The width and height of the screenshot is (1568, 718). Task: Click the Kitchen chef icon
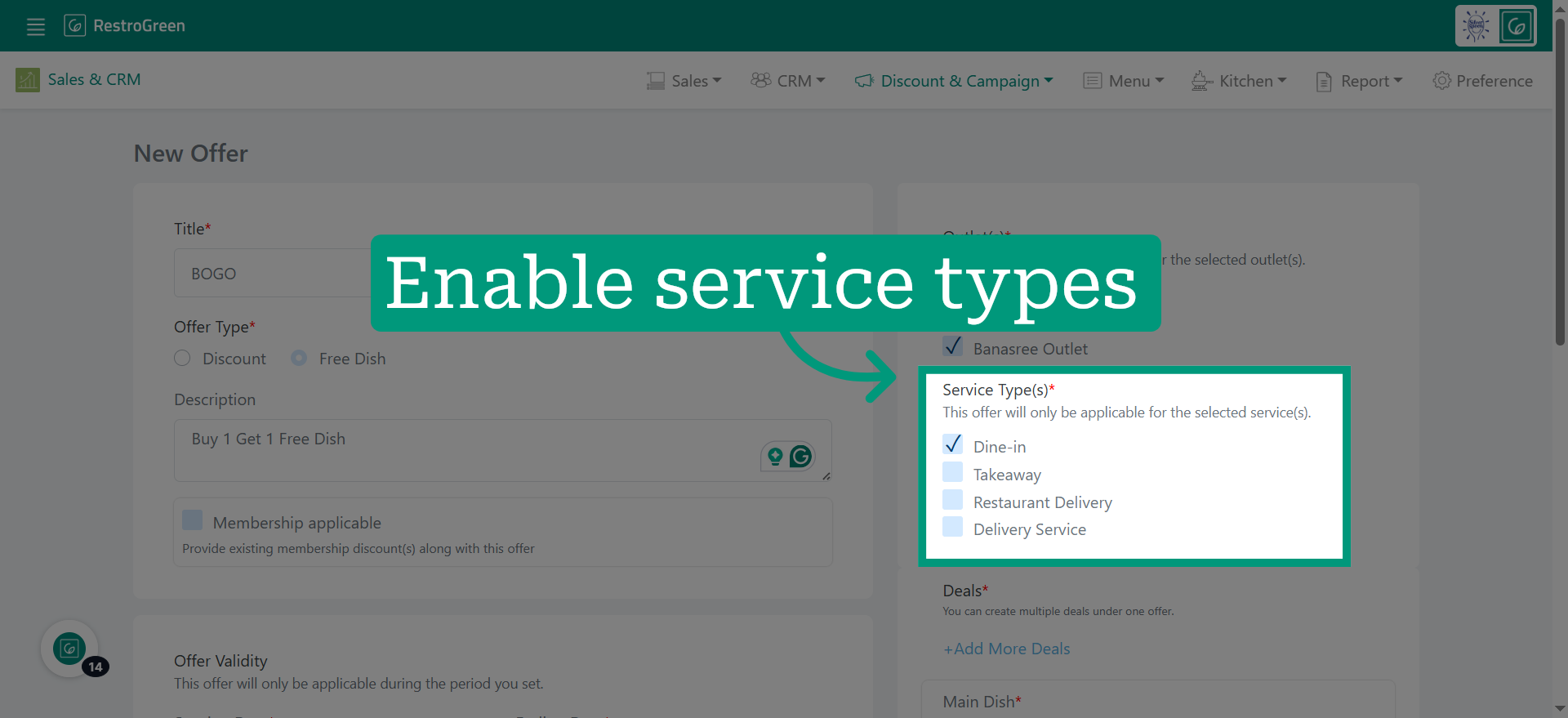tap(1201, 81)
